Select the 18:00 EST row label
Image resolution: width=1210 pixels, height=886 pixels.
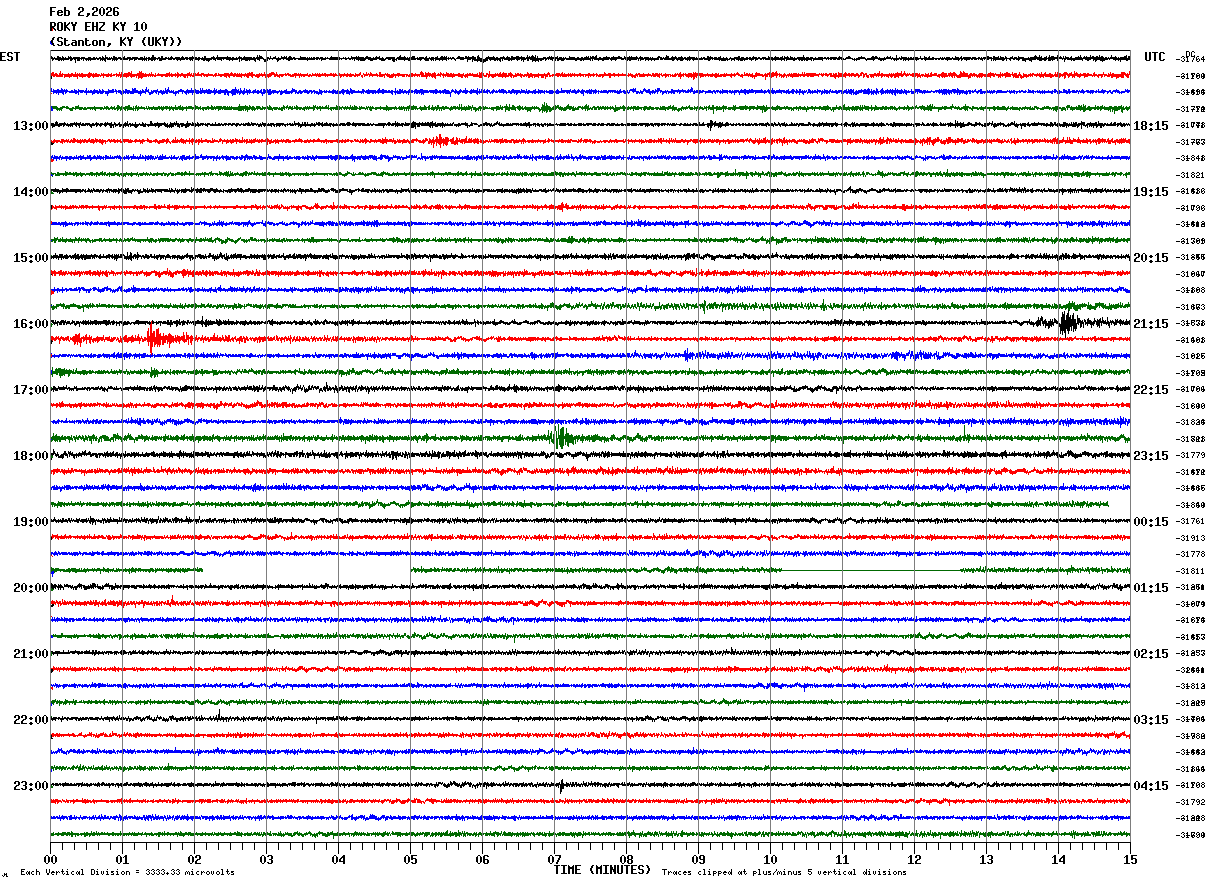click(30, 456)
